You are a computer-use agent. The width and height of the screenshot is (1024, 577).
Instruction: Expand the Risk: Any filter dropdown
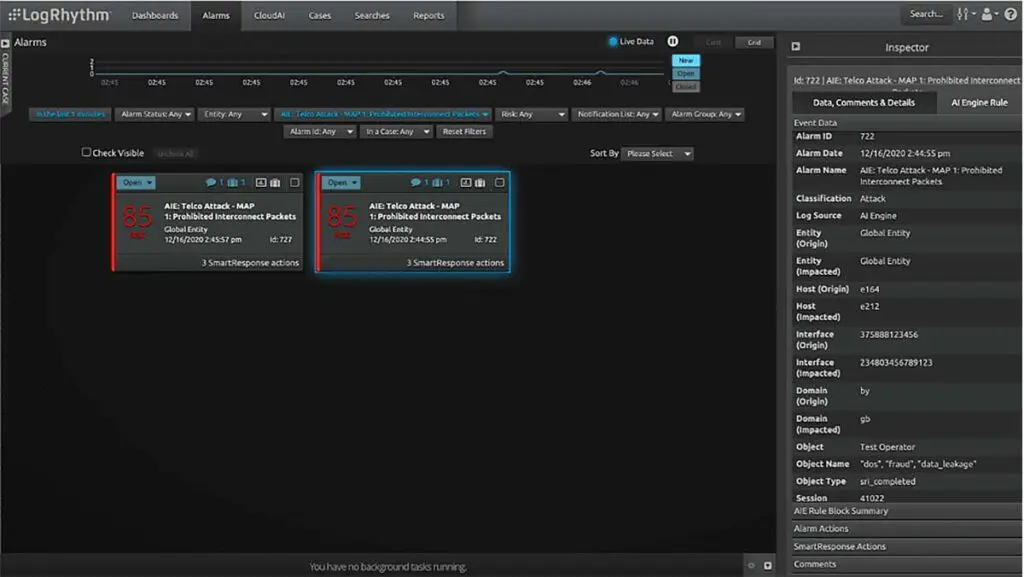tap(532, 114)
